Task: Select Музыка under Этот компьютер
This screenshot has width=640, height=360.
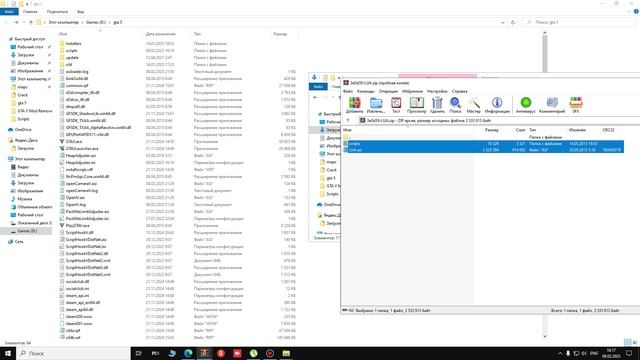Action: click(x=24, y=199)
